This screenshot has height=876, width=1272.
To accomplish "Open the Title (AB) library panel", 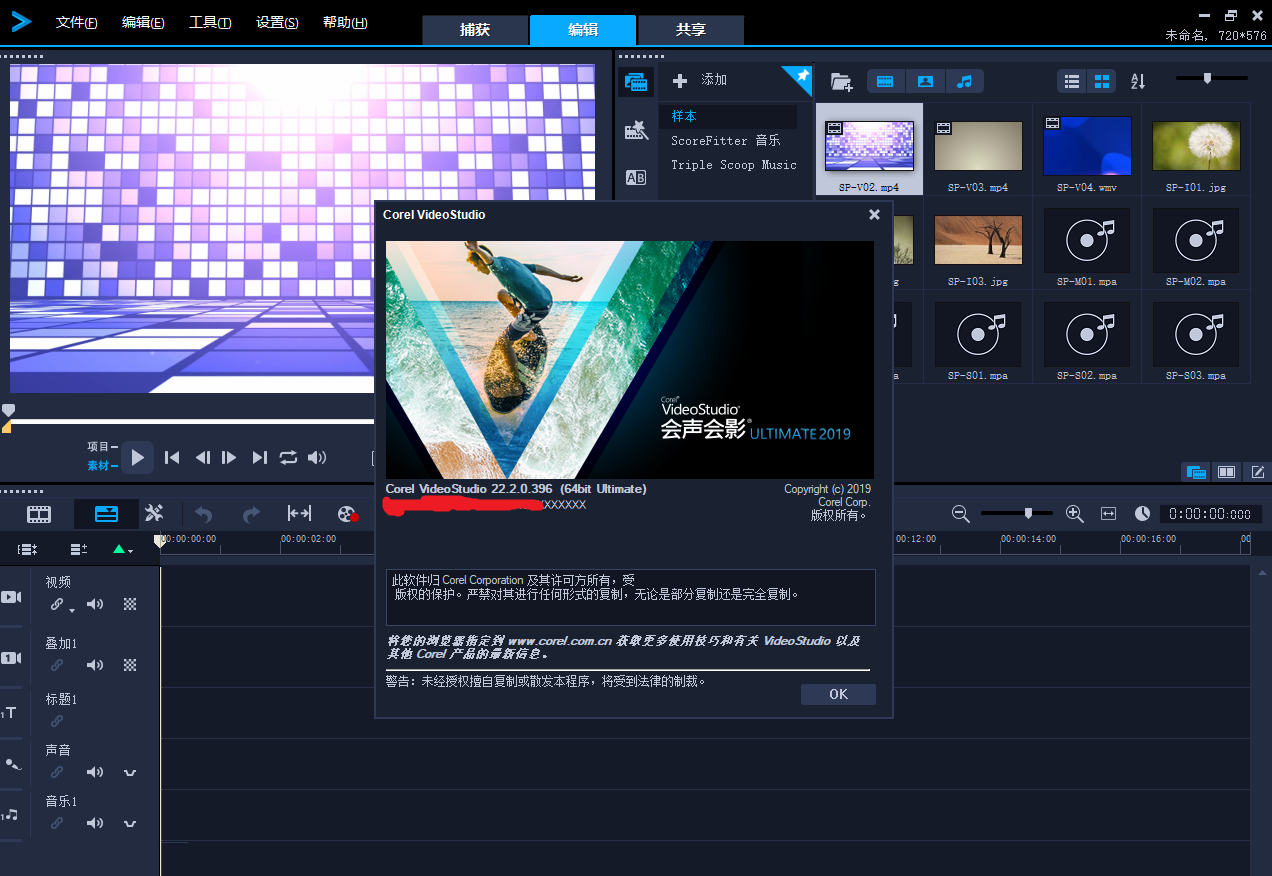I will (x=636, y=177).
